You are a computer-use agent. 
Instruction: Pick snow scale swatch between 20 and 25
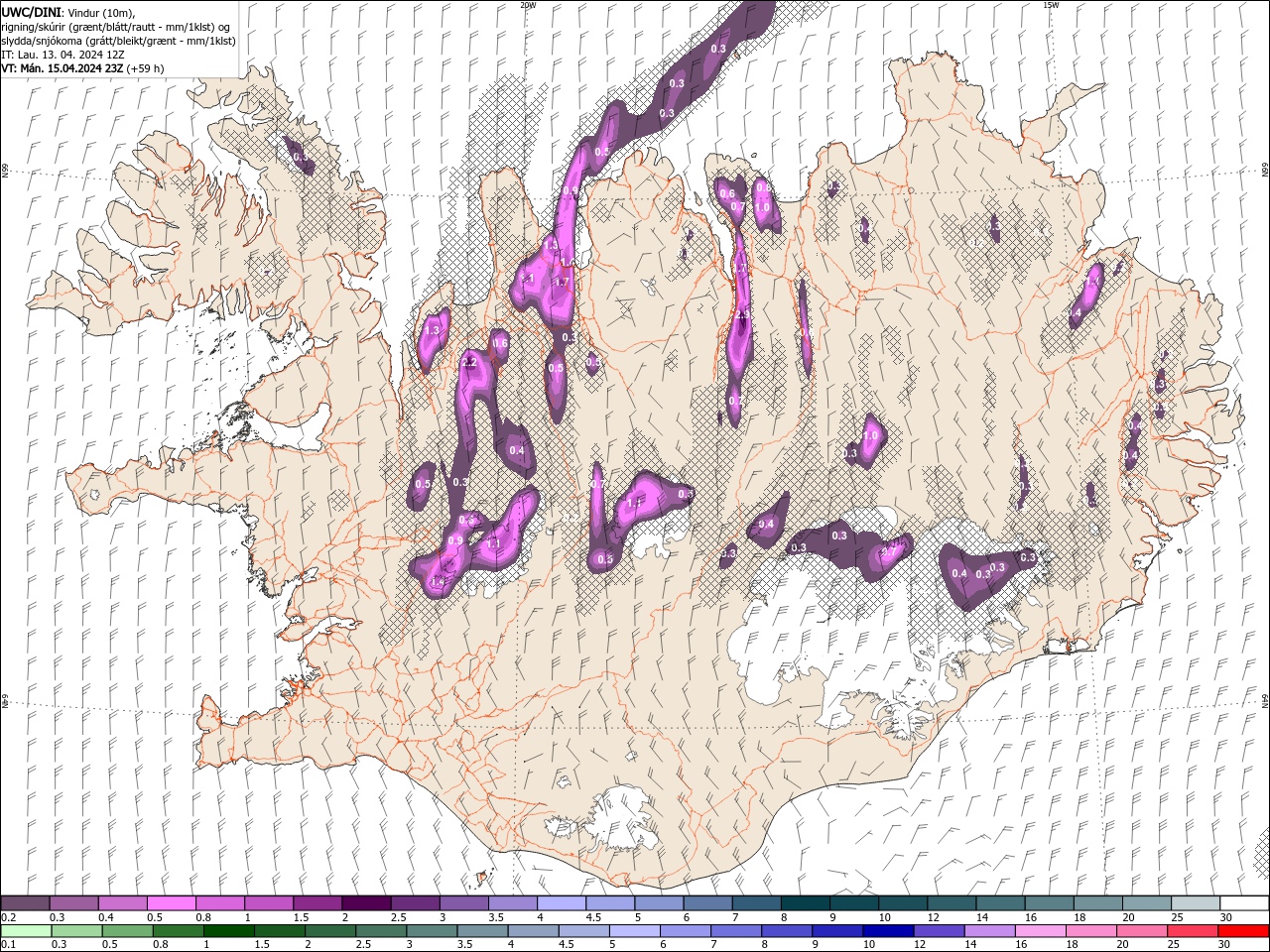tap(1146, 903)
